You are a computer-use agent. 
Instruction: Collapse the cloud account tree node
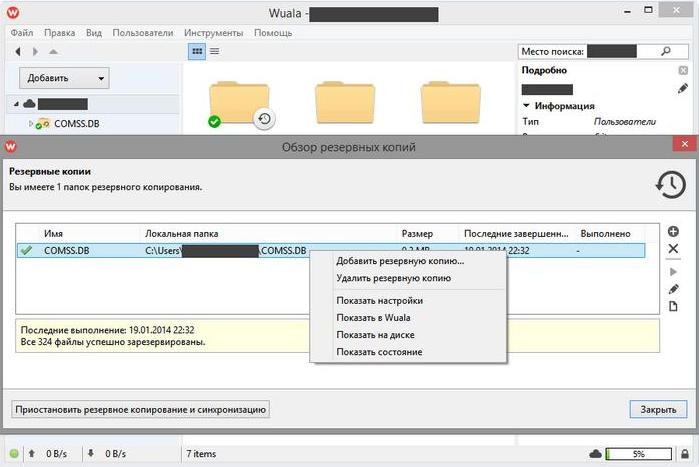16,104
